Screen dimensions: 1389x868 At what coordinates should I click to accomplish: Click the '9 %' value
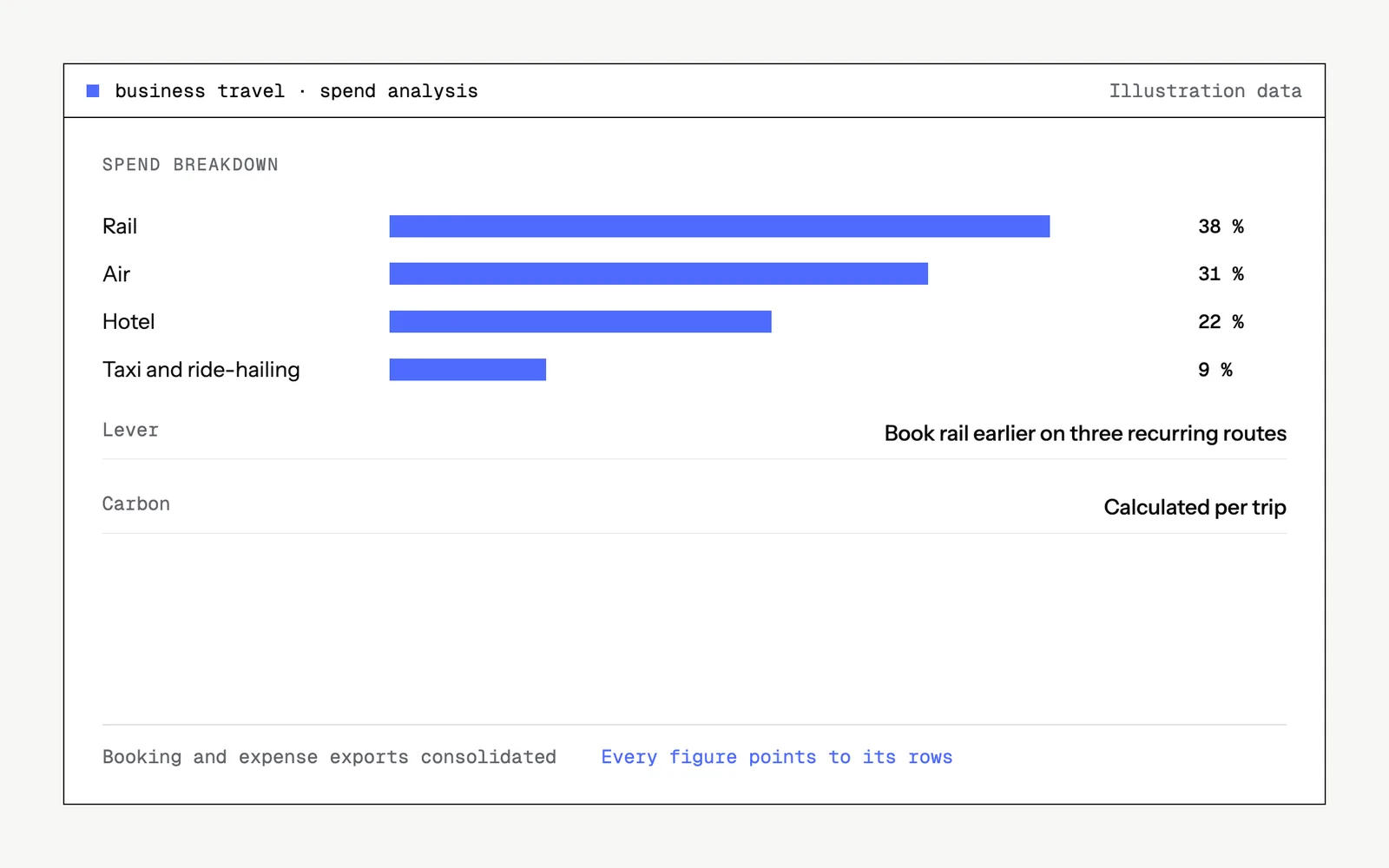point(1215,370)
